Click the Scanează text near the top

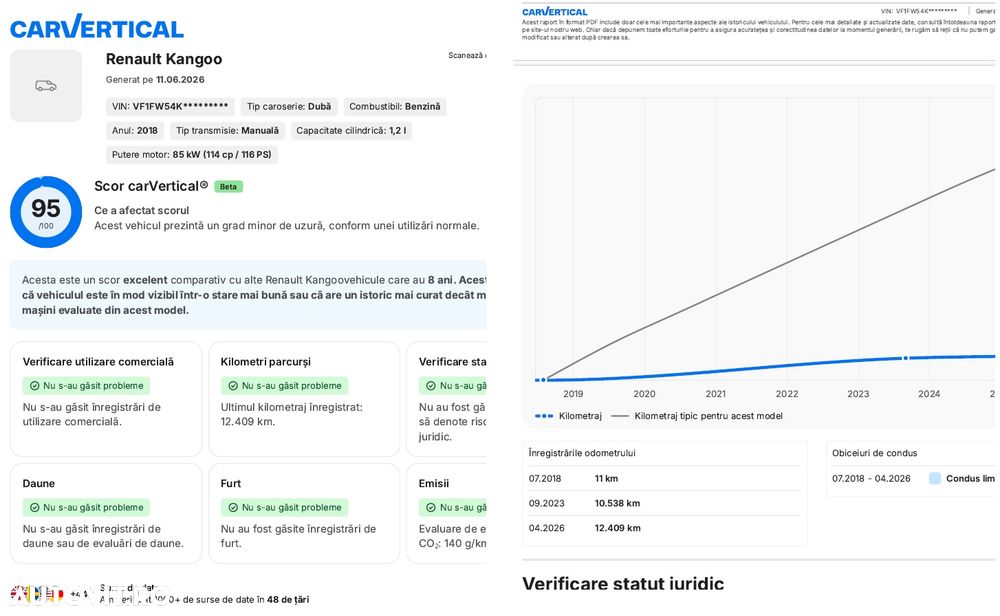tap(467, 55)
